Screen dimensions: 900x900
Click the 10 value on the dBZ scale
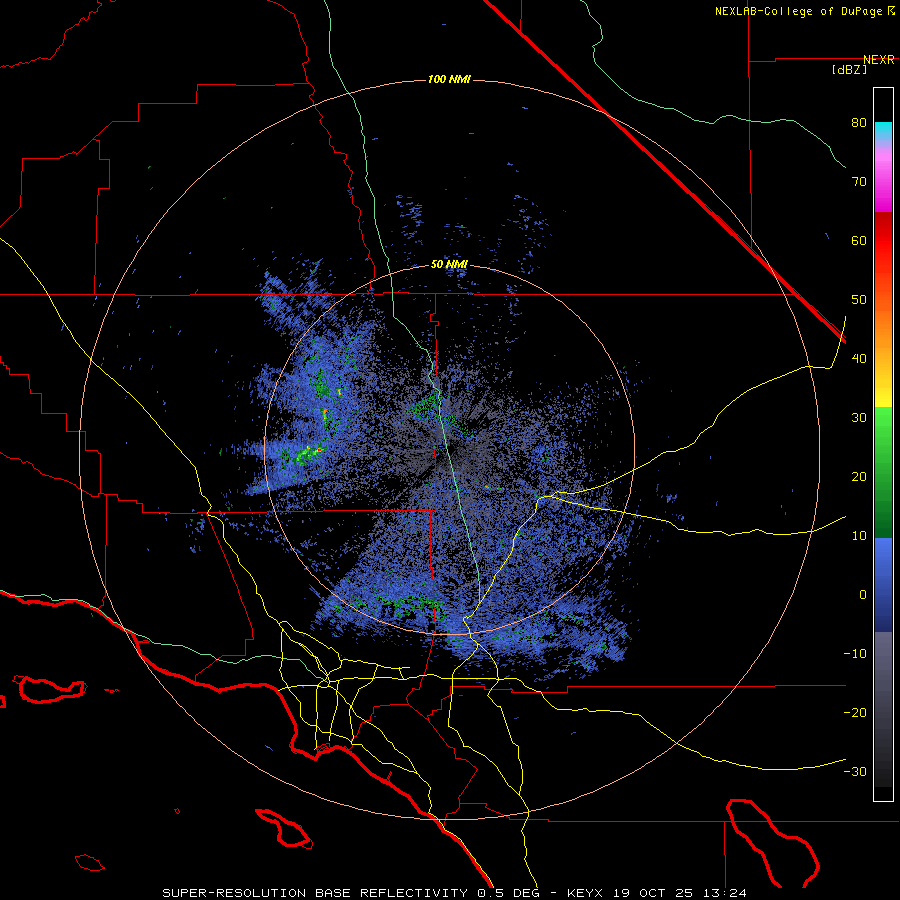[x=859, y=536]
